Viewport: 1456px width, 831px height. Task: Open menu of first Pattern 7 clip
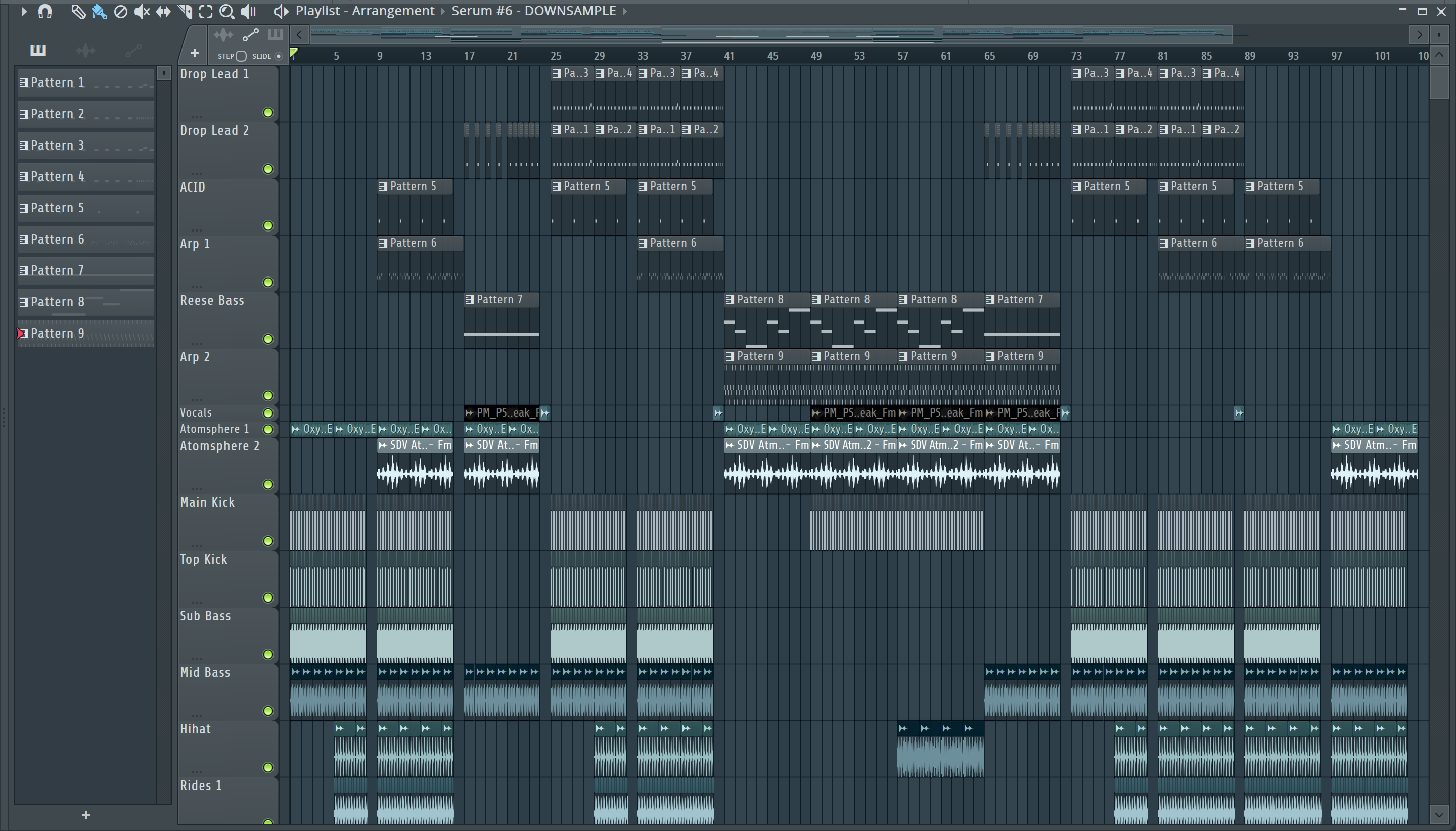[469, 299]
